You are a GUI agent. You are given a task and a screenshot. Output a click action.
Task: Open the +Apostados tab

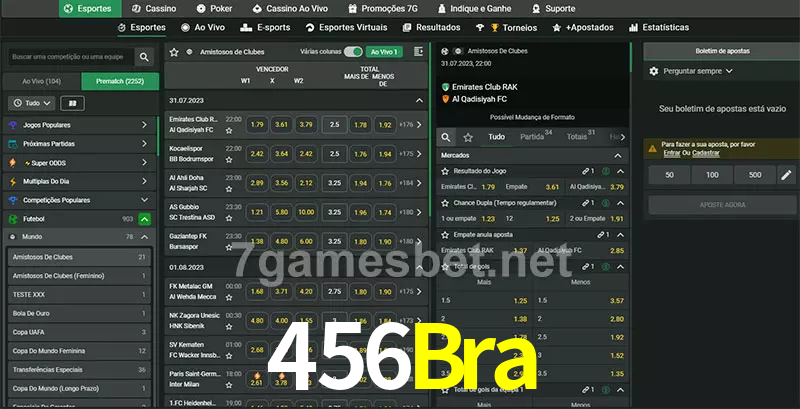pos(583,28)
